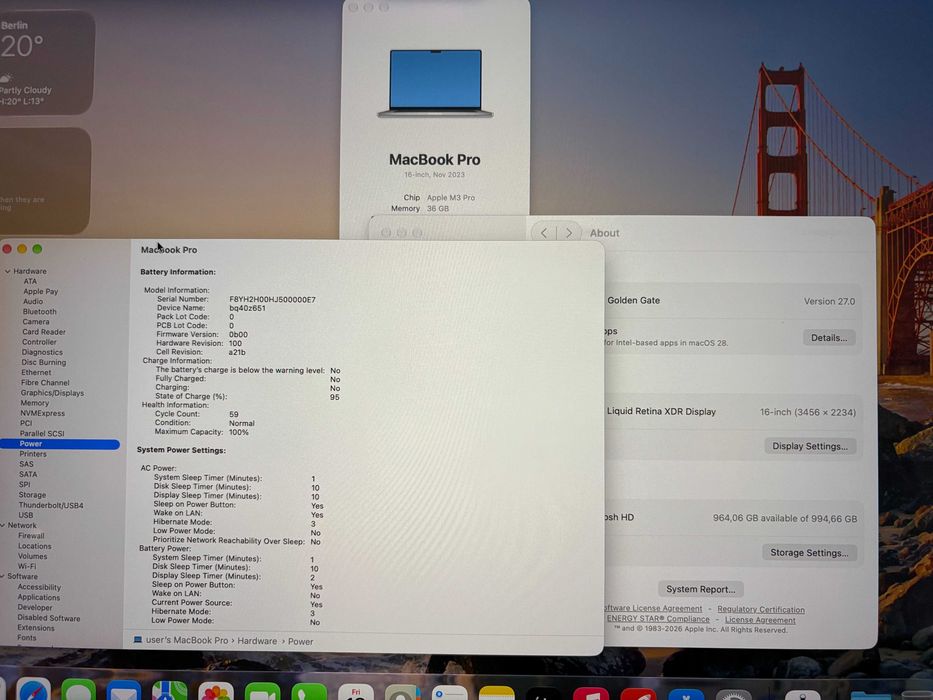Click the computer icon in path bar
Viewport: 933px width, 700px height.
click(x=138, y=640)
